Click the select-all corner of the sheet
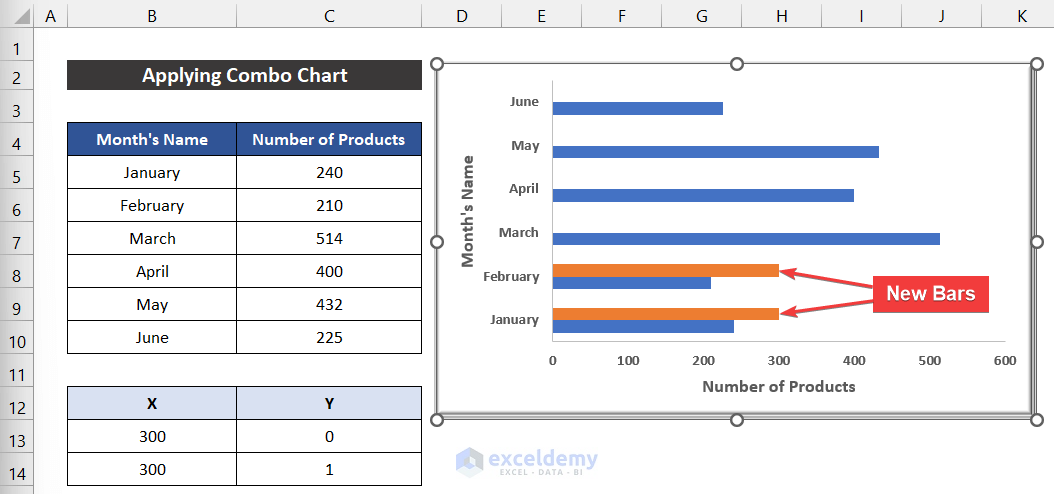 pyautogui.click(x=16, y=15)
